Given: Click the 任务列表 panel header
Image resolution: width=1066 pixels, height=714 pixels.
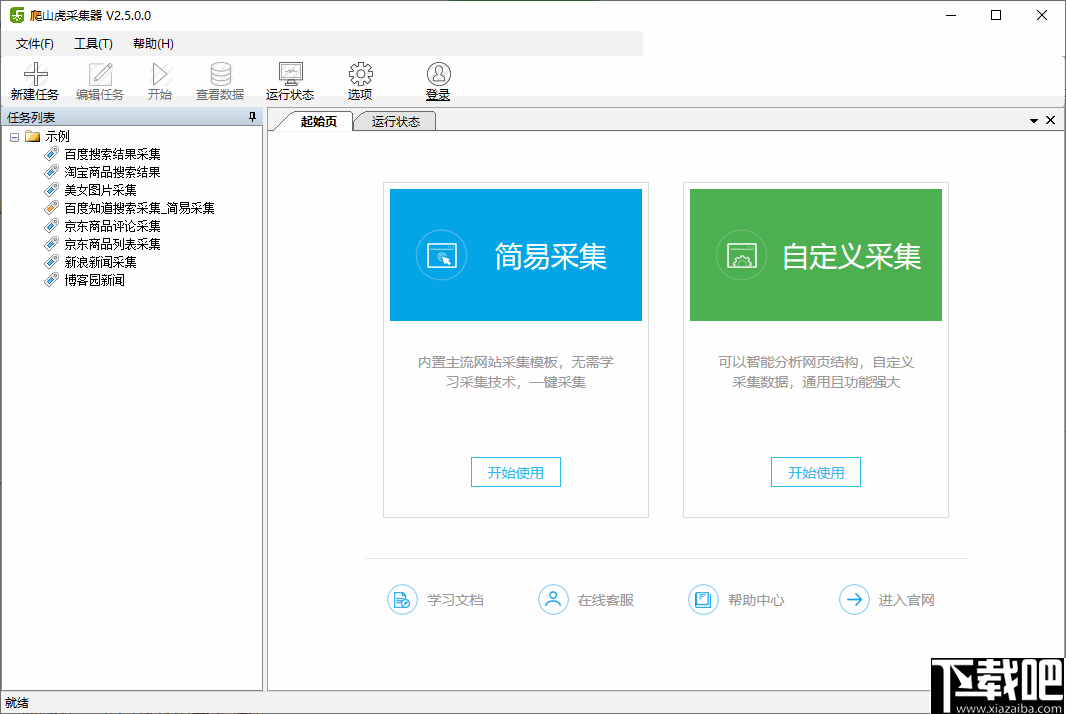Looking at the screenshot, I should pyautogui.click(x=132, y=117).
